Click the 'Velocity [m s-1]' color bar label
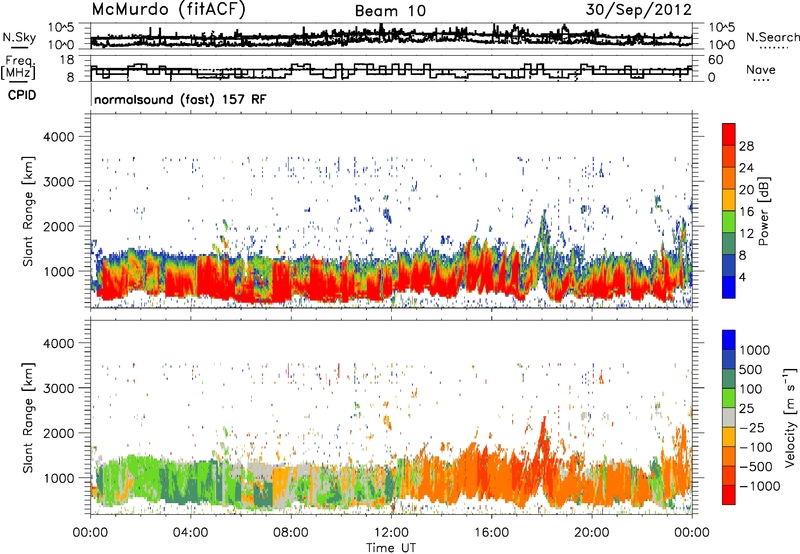Viewport: 800px width, 554px height. (x=790, y=417)
